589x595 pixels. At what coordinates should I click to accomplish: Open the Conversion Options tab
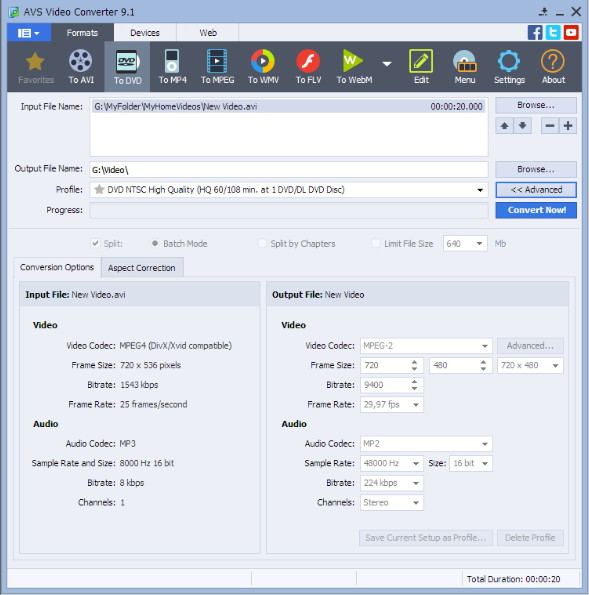point(57,267)
